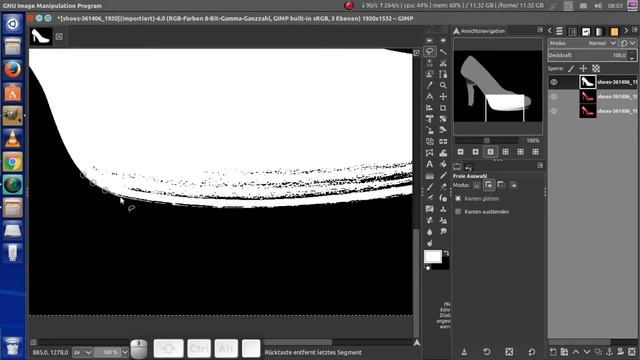Select the Free Select lasso tool
The width and height of the screenshot is (640, 360).
pyautogui.click(x=429, y=51)
